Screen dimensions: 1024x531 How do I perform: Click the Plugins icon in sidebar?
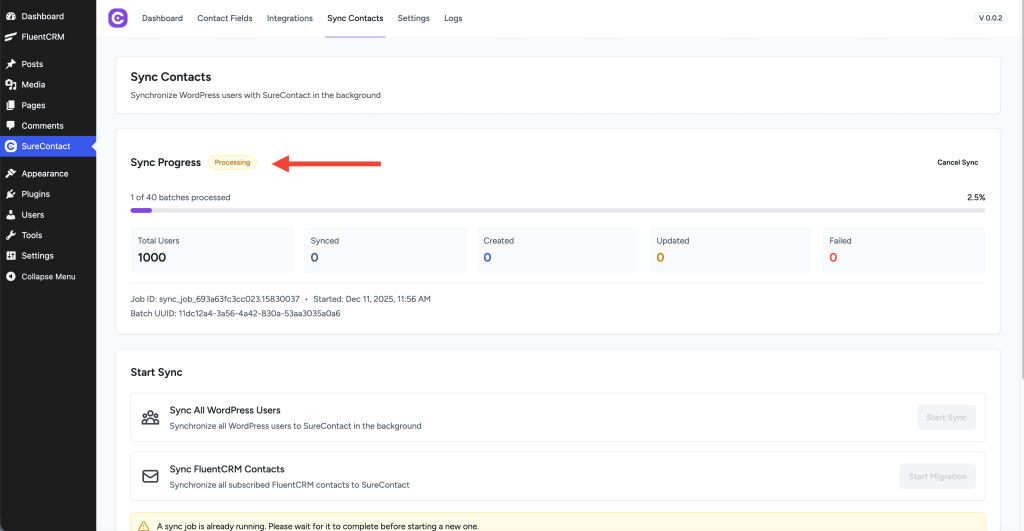click(x=11, y=194)
